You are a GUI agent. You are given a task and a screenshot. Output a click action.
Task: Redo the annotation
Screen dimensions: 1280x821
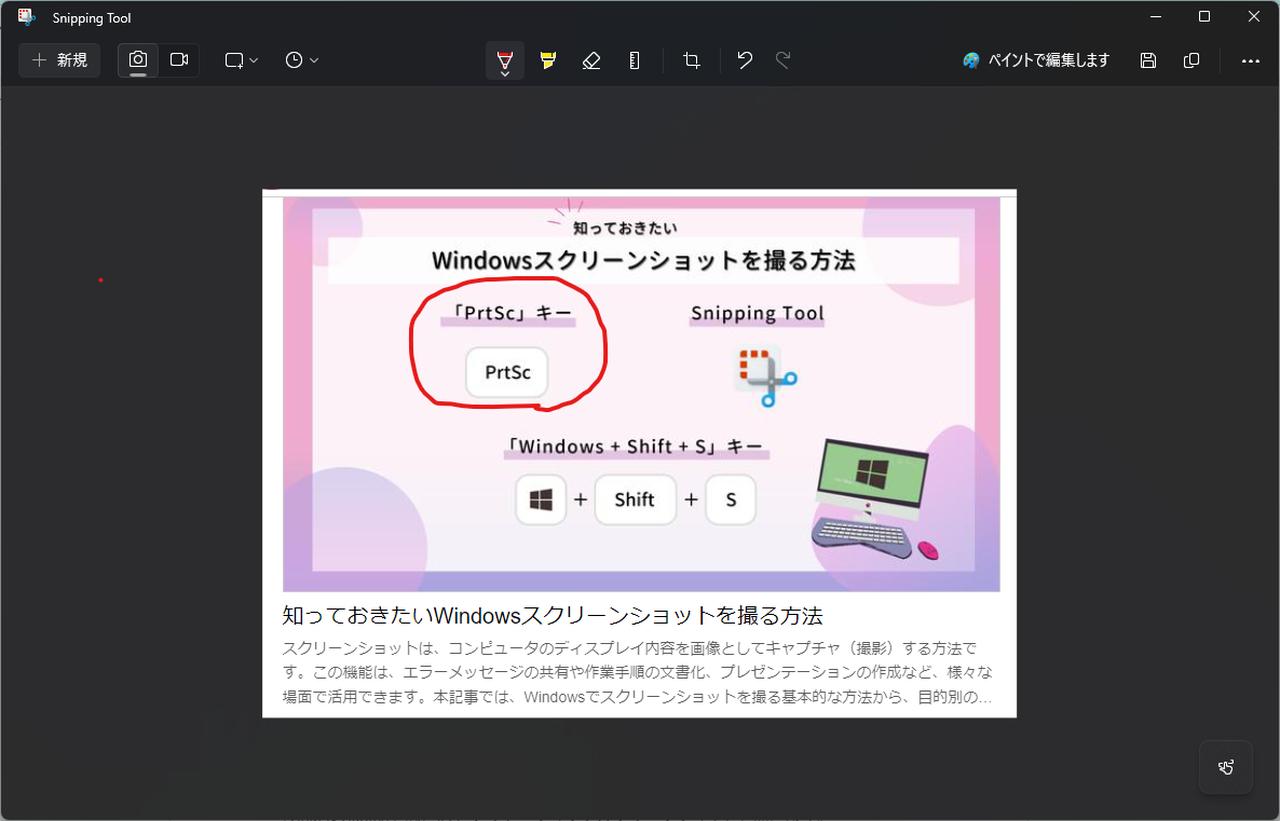(783, 60)
